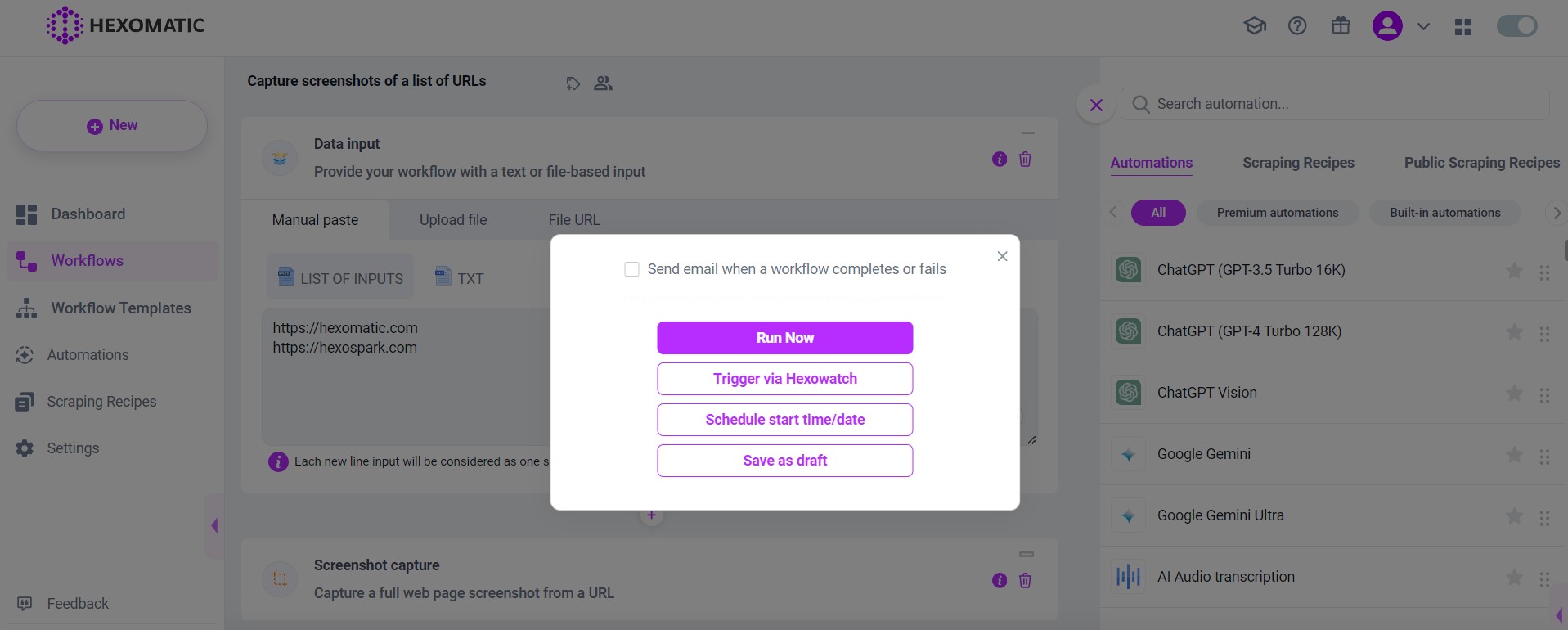Open the Scraping Recipes tab
1568x630 pixels.
tap(1297, 163)
